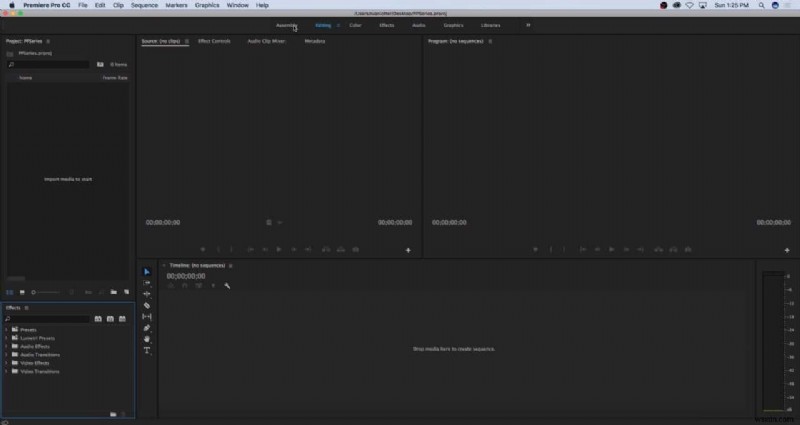Viewport: 800px width, 425px height.
Task: Expand the Video Transitions folder
Action: click(6, 371)
